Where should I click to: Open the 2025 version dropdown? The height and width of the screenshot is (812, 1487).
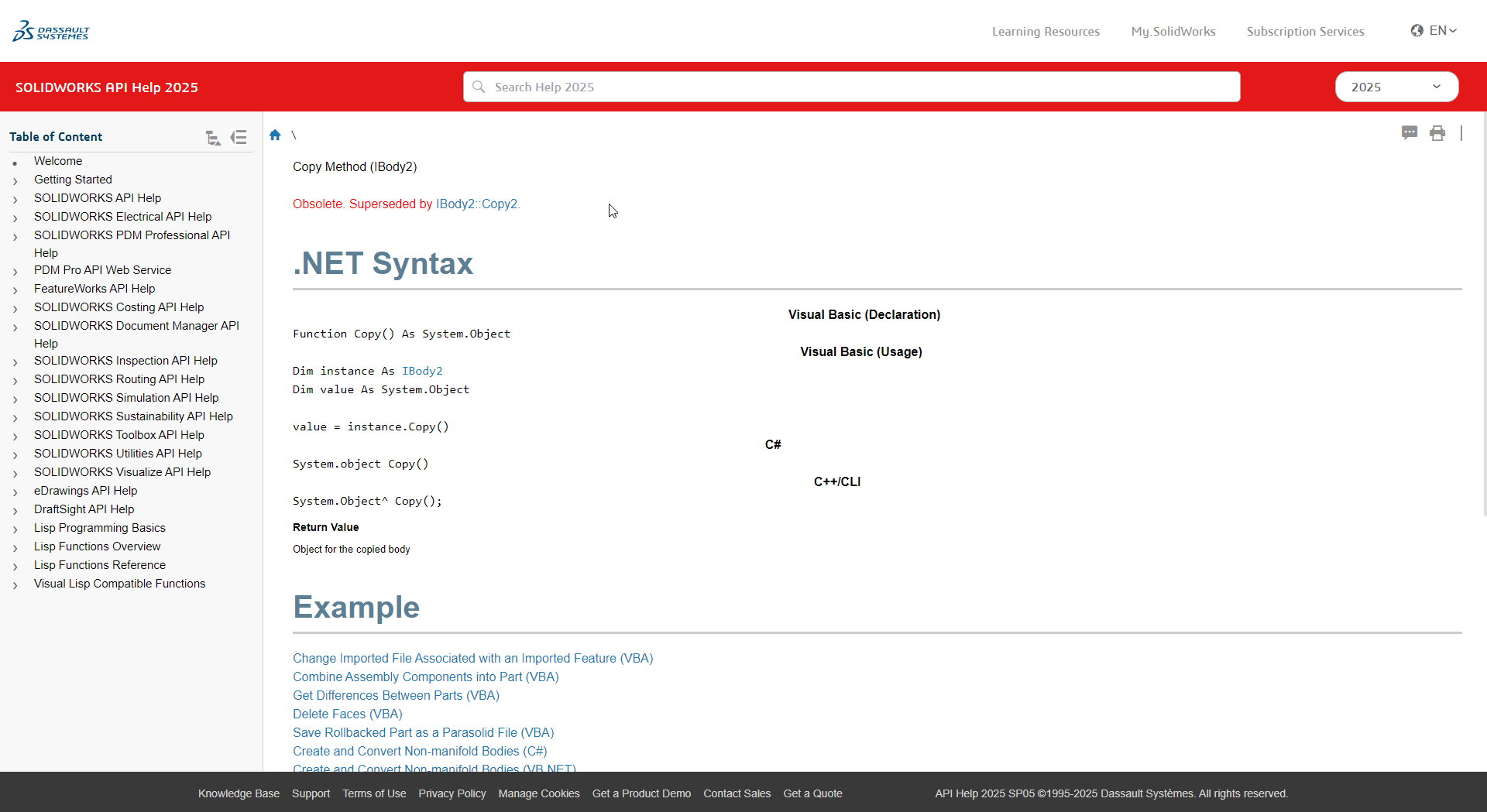pyautogui.click(x=1396, y=87)
